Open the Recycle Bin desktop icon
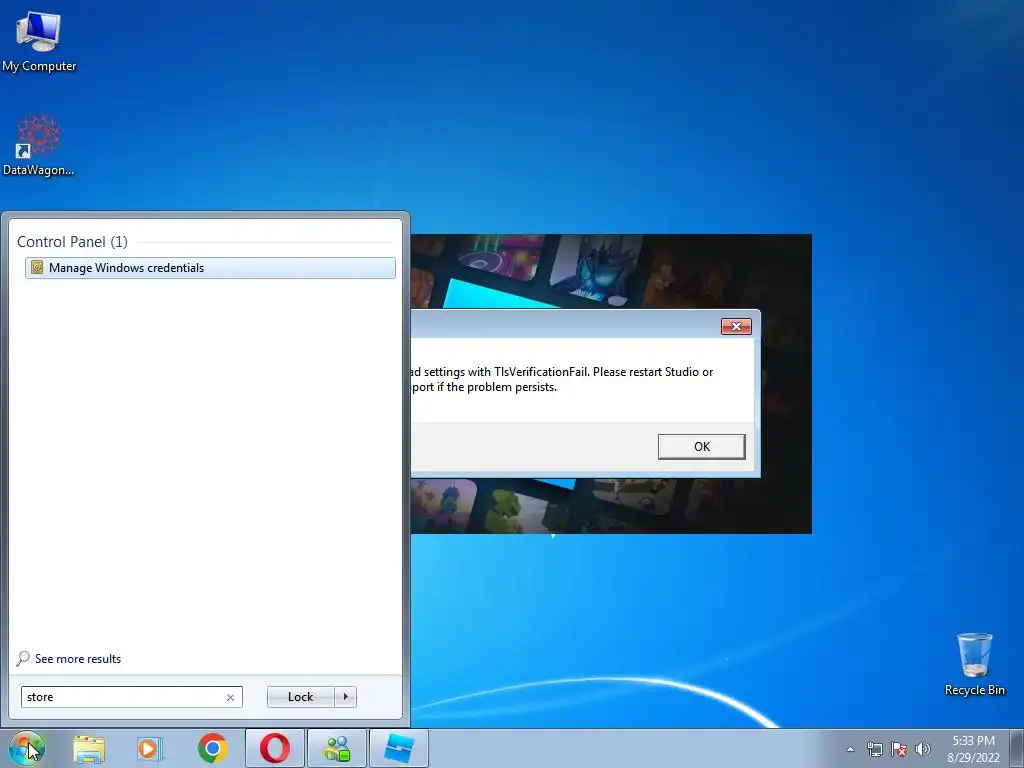The width and height of the screenshot is (1024, 768). [x=974, y=664]
